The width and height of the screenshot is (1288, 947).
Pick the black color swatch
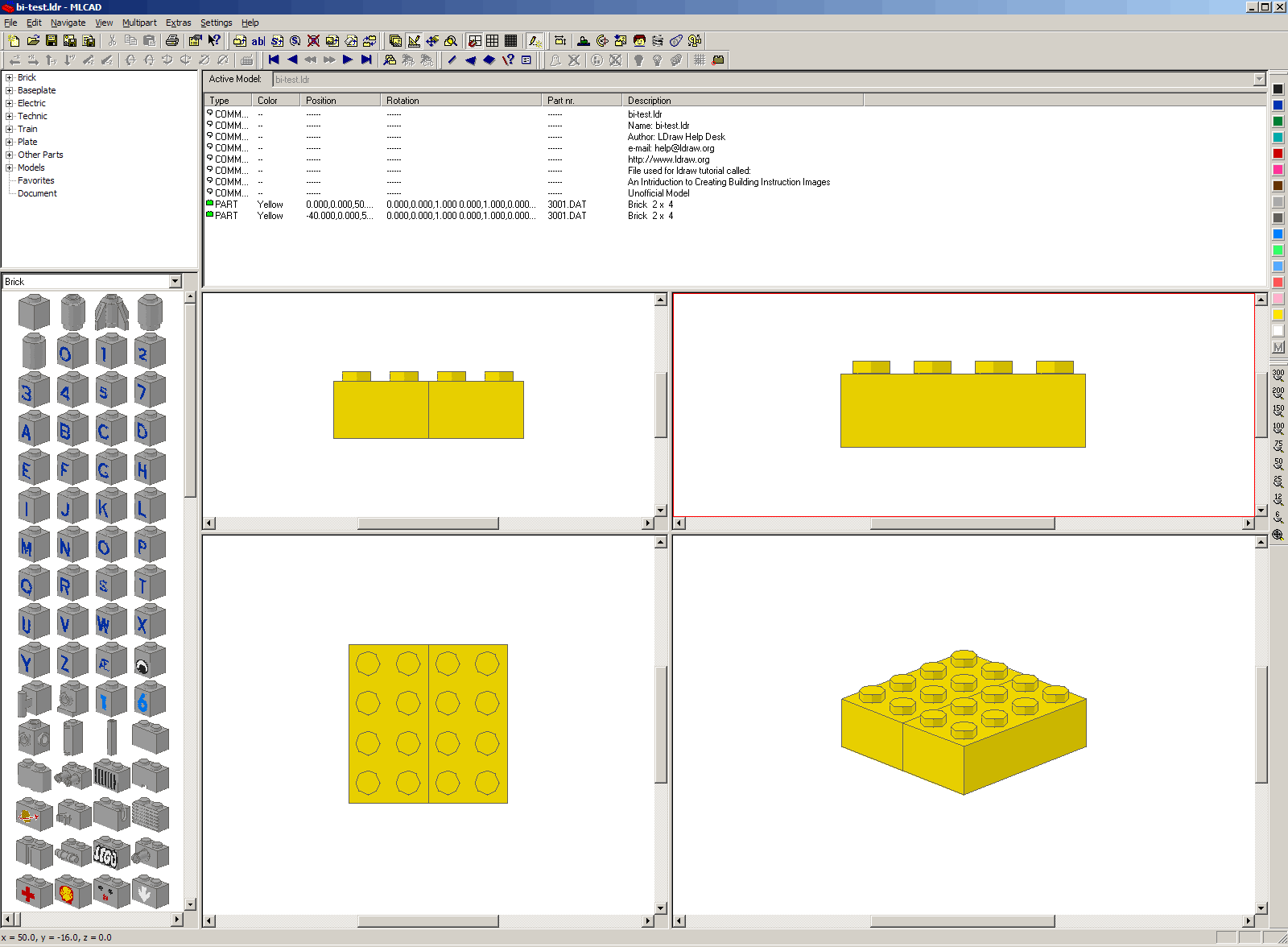[x=1278, y=89]
